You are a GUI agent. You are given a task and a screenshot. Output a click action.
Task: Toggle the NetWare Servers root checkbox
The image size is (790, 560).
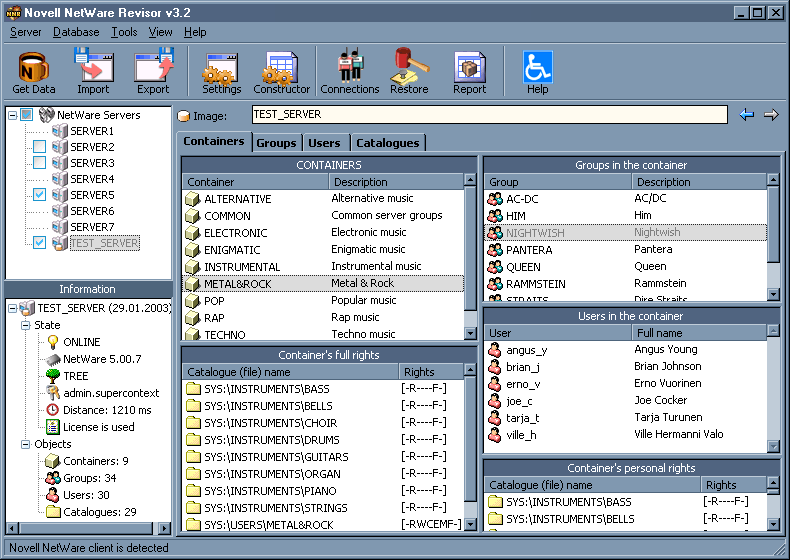27,115
